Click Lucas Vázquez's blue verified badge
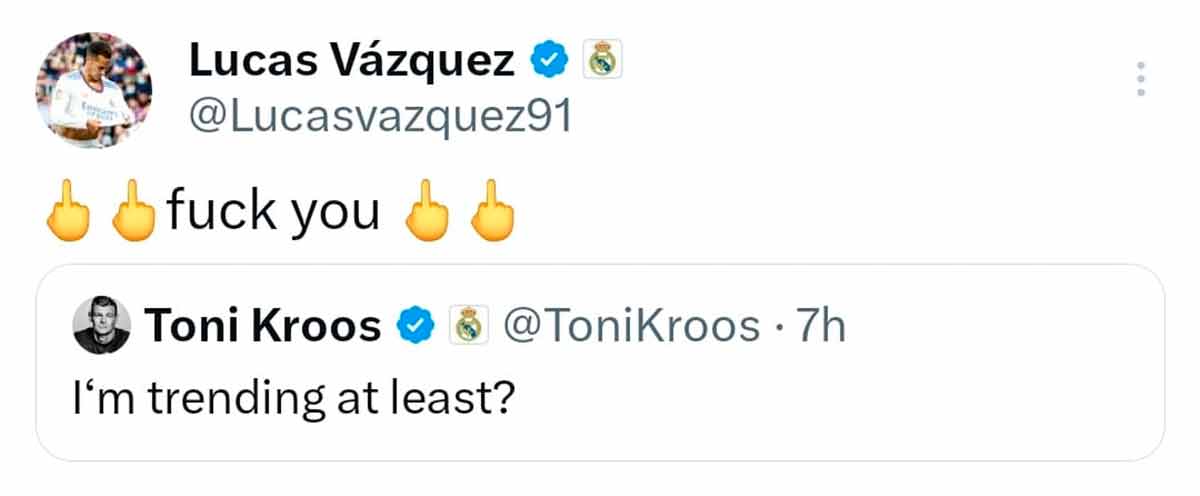The height and width of the screenshot is (496, 1200). click(547, 63)
